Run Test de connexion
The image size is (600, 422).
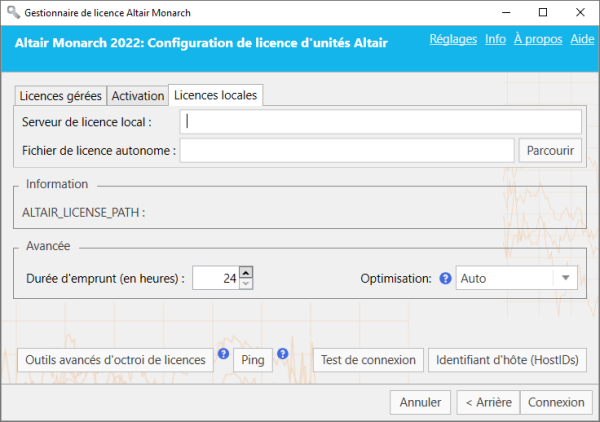point(368,360)
